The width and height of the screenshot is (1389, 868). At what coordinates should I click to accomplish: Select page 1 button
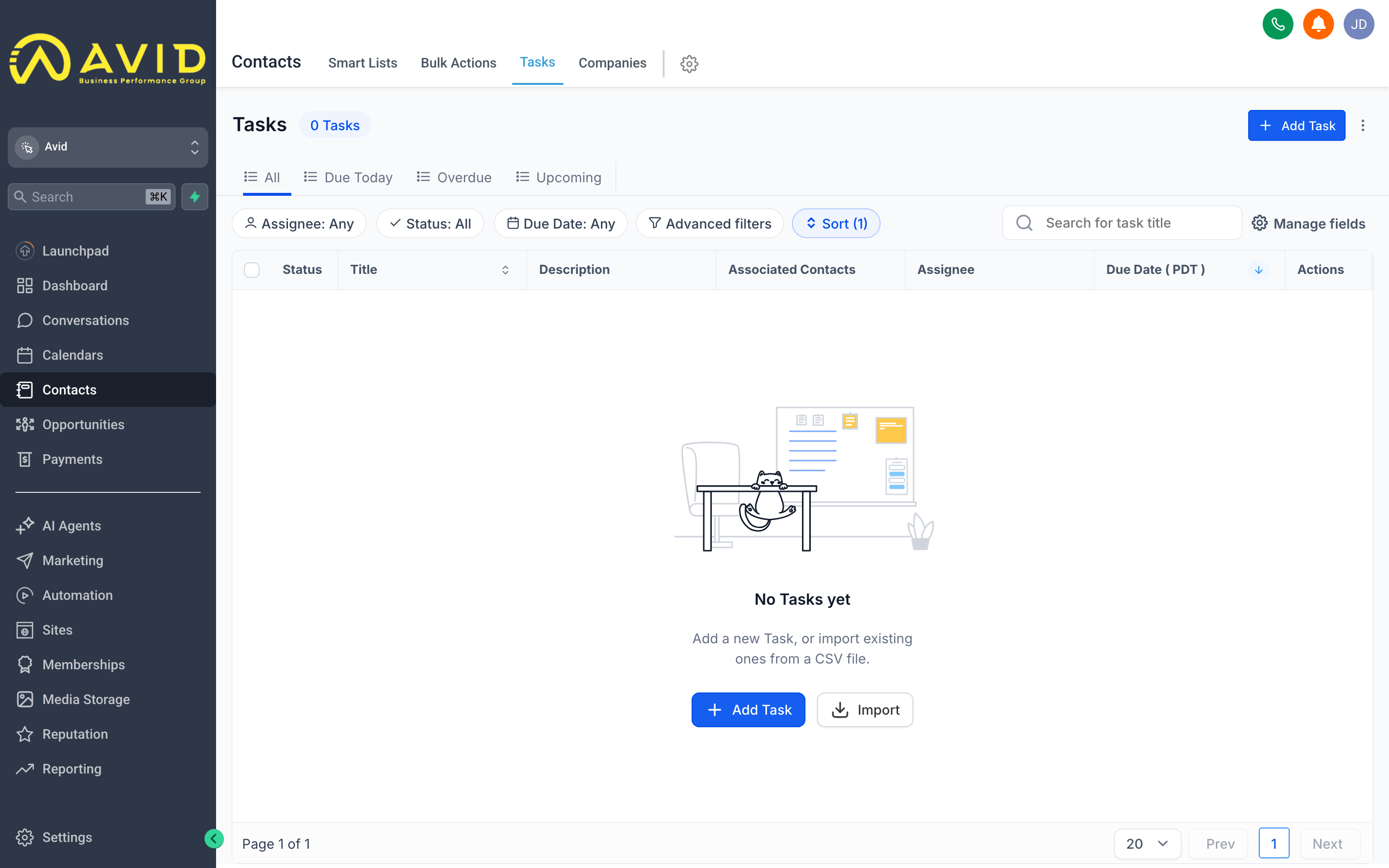[x=1274, y=843]
